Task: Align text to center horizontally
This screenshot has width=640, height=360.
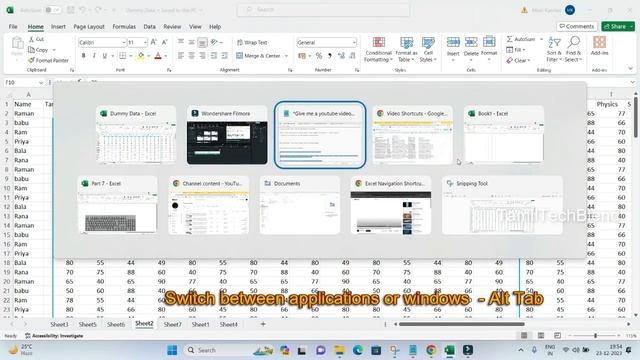Action: 191,56
